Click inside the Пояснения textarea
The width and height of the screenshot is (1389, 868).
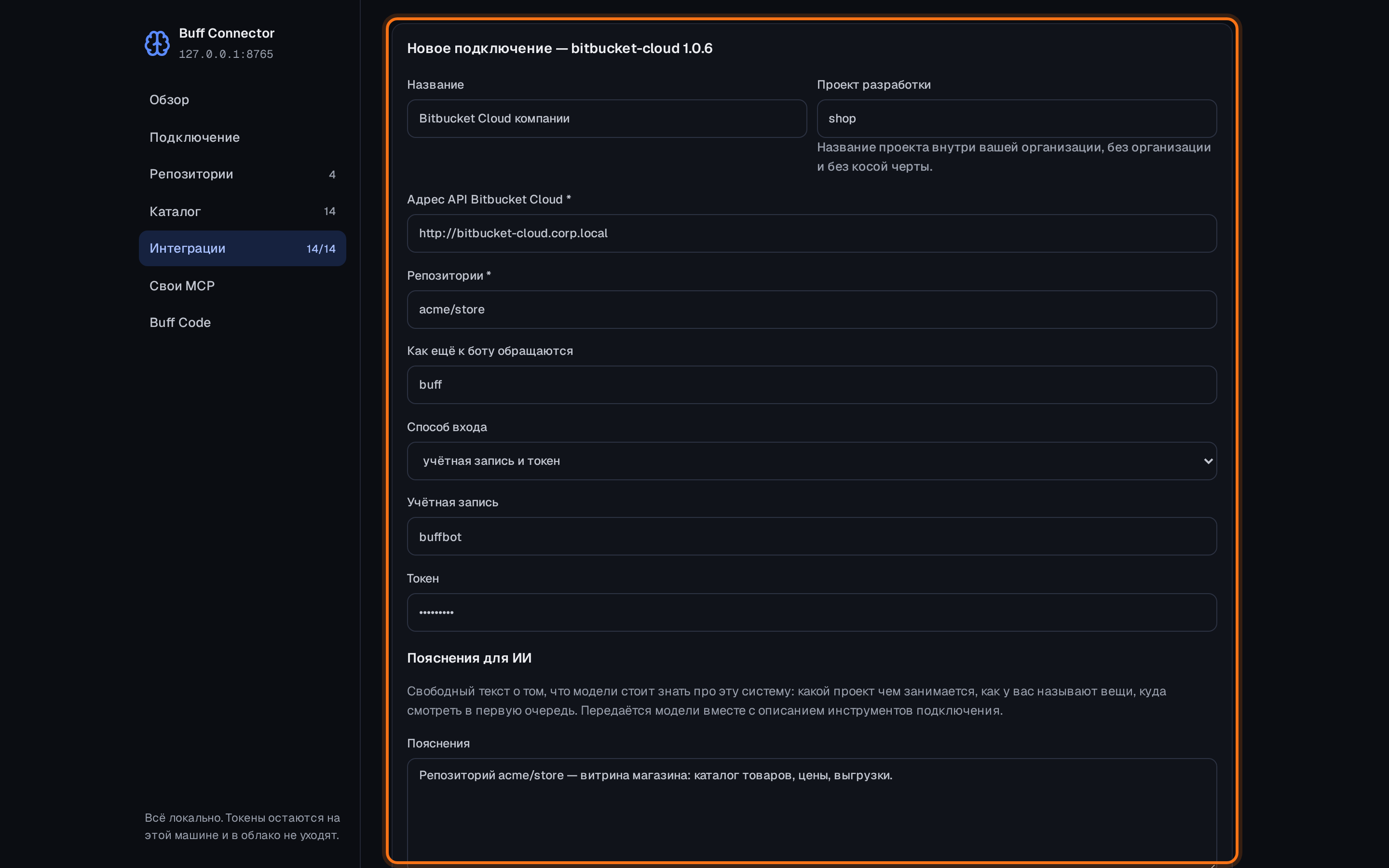812,813
